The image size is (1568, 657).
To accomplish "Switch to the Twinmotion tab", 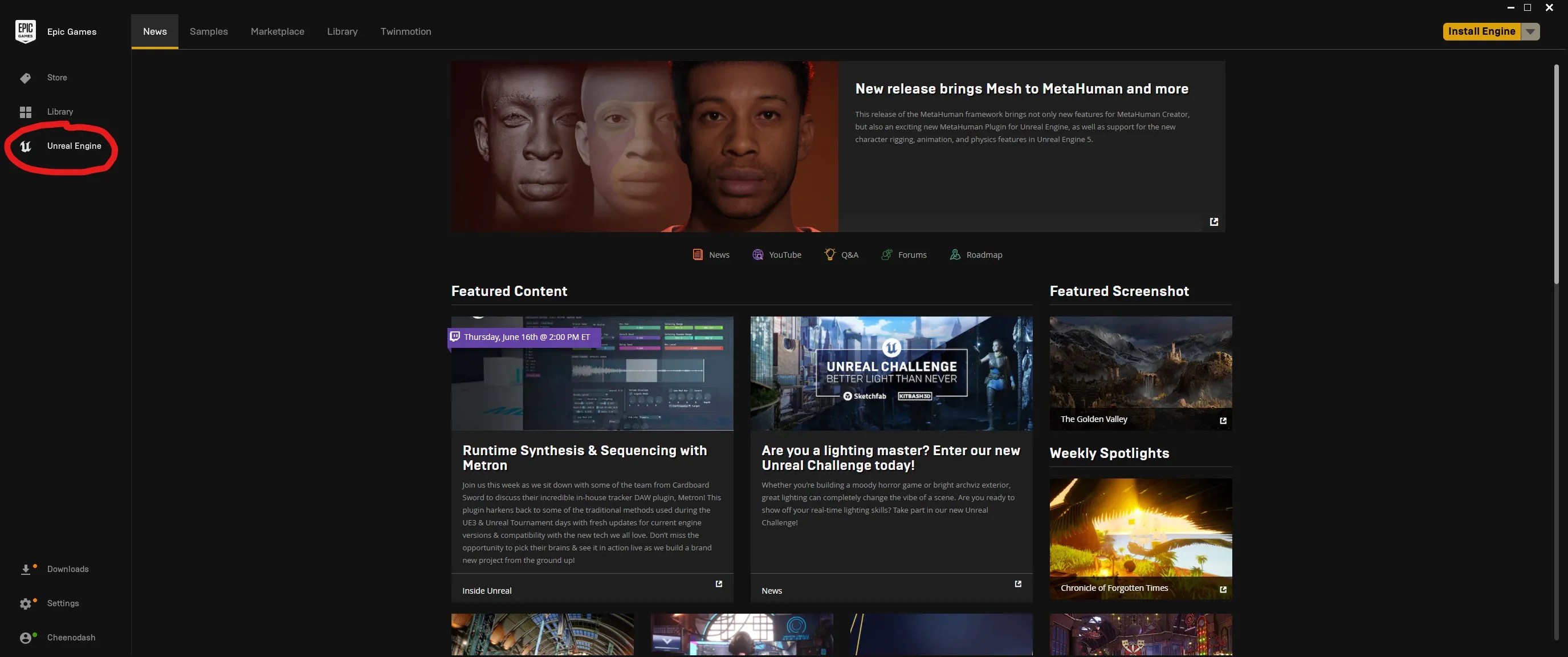I will click(x=405, y=31).
